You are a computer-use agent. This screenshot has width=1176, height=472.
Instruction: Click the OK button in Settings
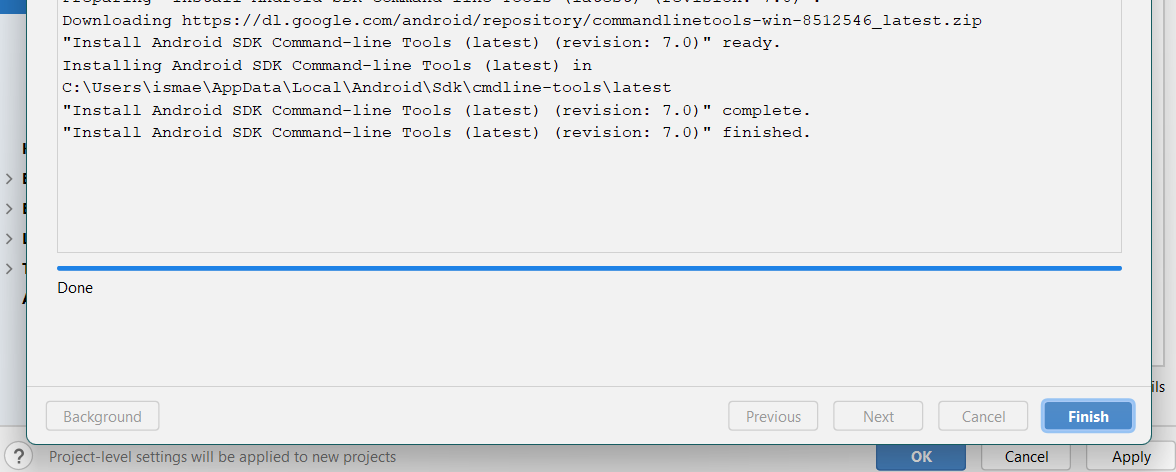pos(921,456)
